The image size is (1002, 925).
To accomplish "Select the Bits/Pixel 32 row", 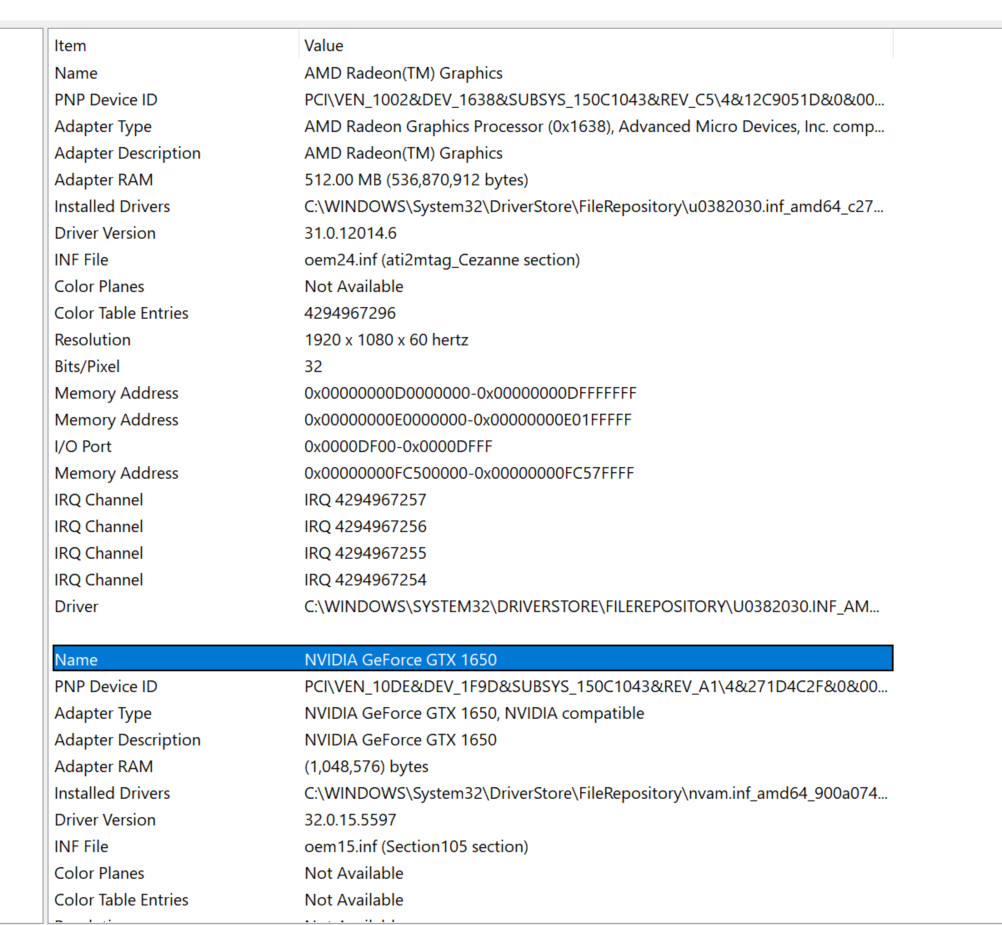I will [x=473, y=367].
